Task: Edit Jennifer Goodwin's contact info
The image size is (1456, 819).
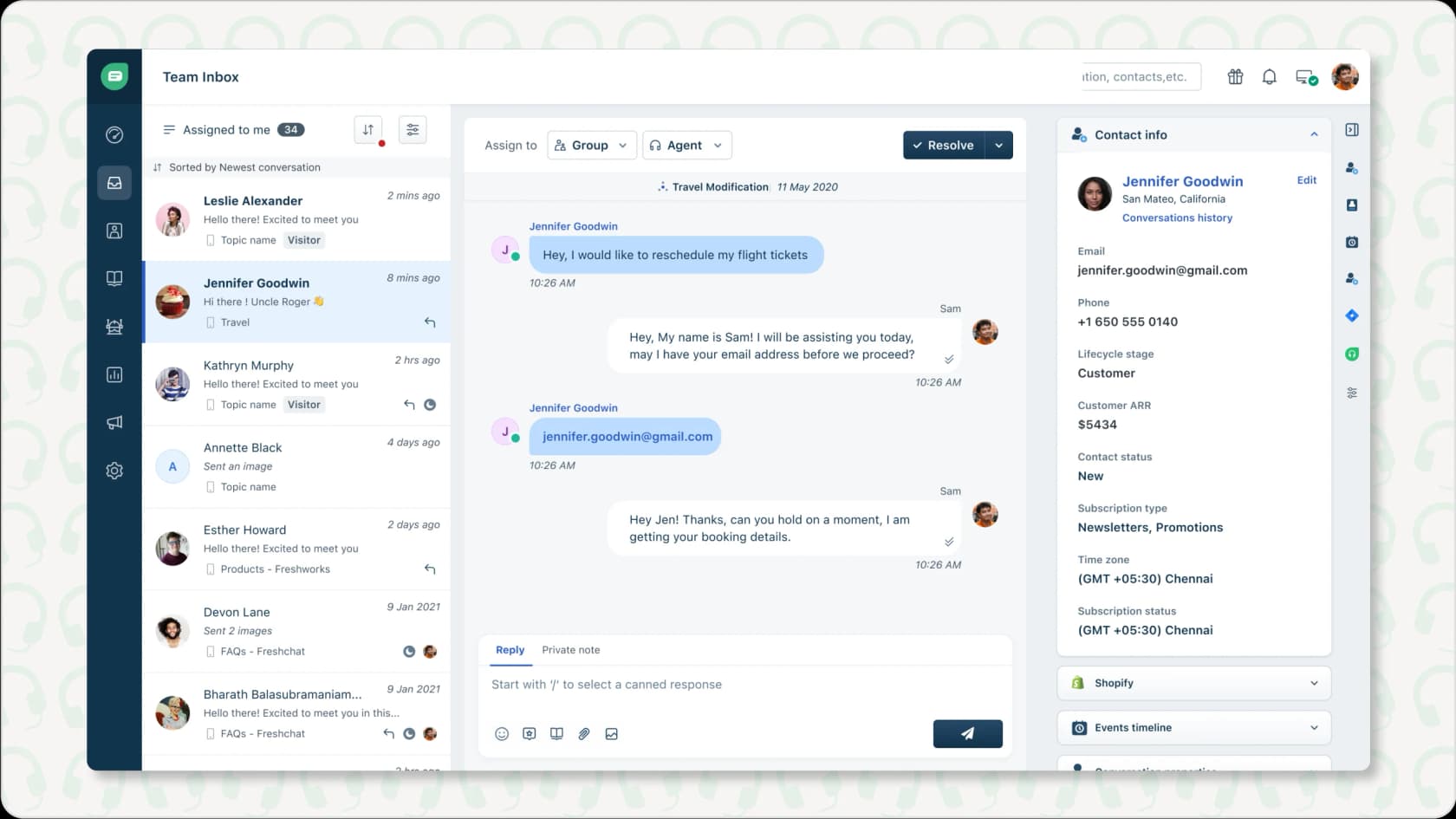Action: pyautogui.click(x=1306, y=180)
